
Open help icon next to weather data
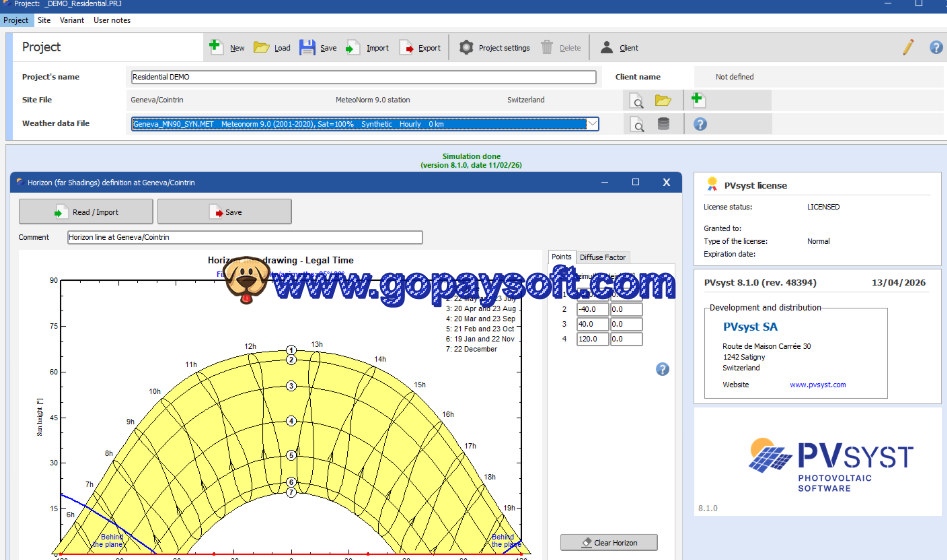pyautogui.click(x=700, y=124)
